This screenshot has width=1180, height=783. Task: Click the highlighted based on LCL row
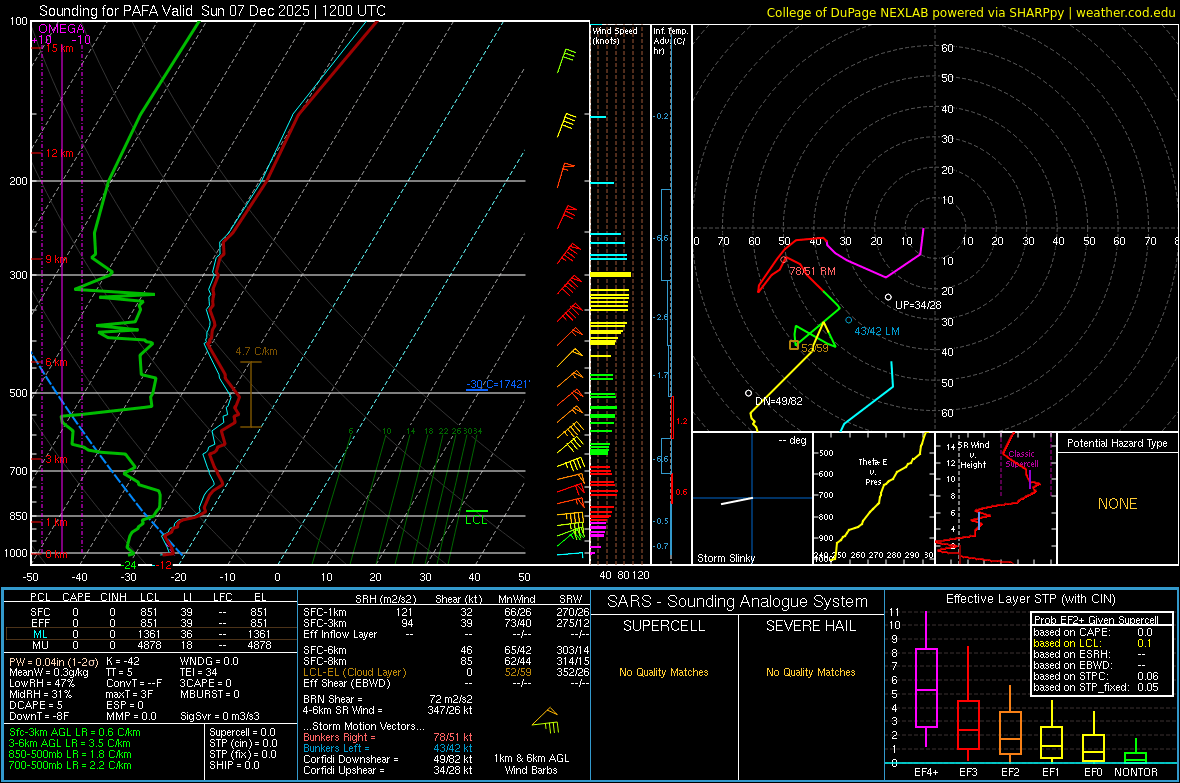tap(1093, 643)
